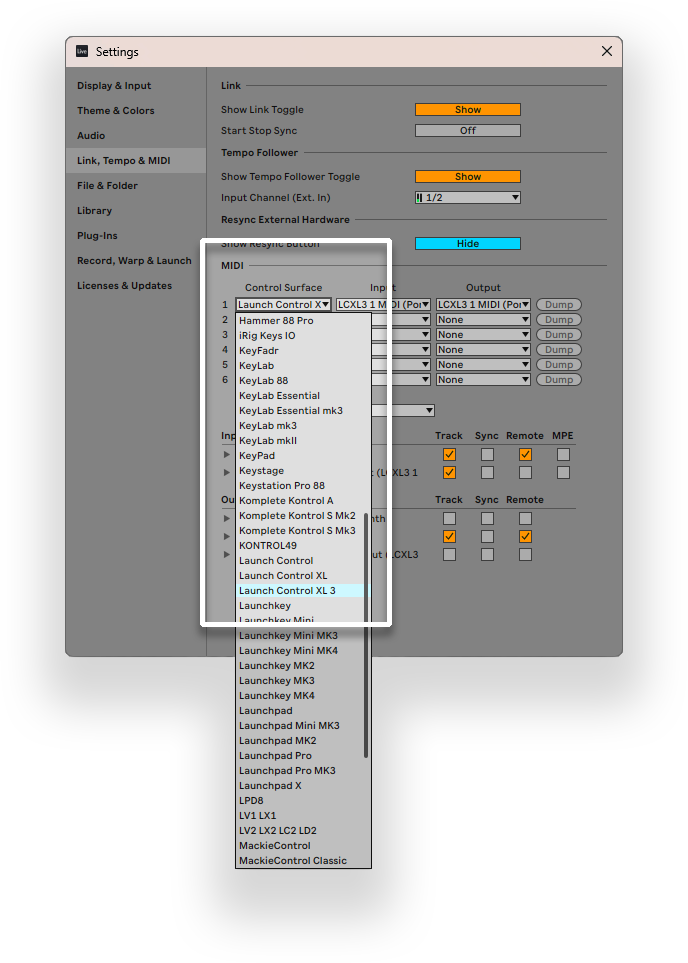Viewport: 688px width, 963px height.
Task: Select Keystation Pro 88 entry
Action: (x=303, y=486)
